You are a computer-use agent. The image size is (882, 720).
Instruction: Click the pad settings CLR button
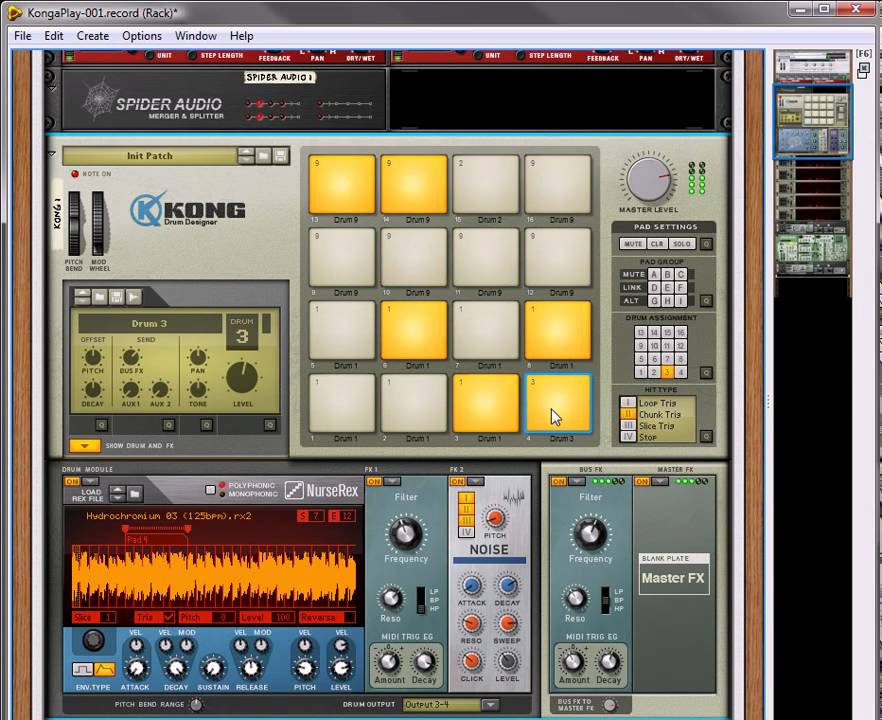coord(657,244)
